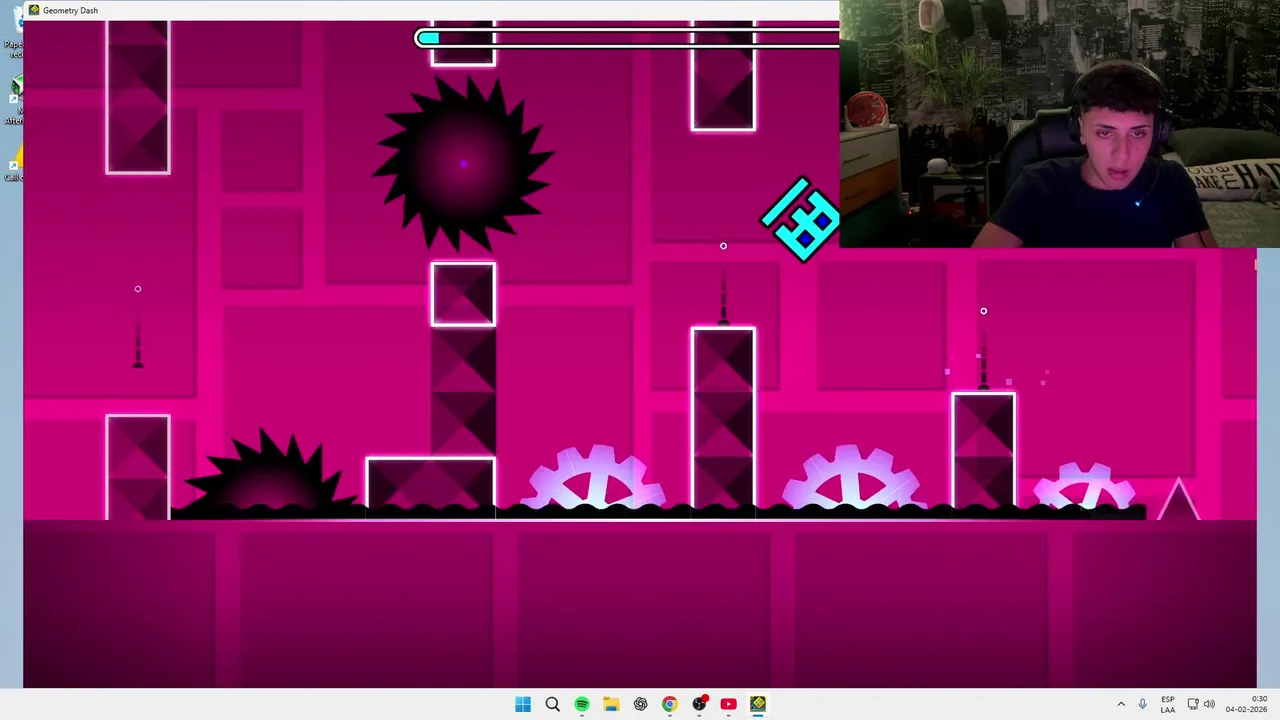Viewport: 1280px width, 720px height.
Task: Open the YouTube taskbar app
Action: click(728, 704)
